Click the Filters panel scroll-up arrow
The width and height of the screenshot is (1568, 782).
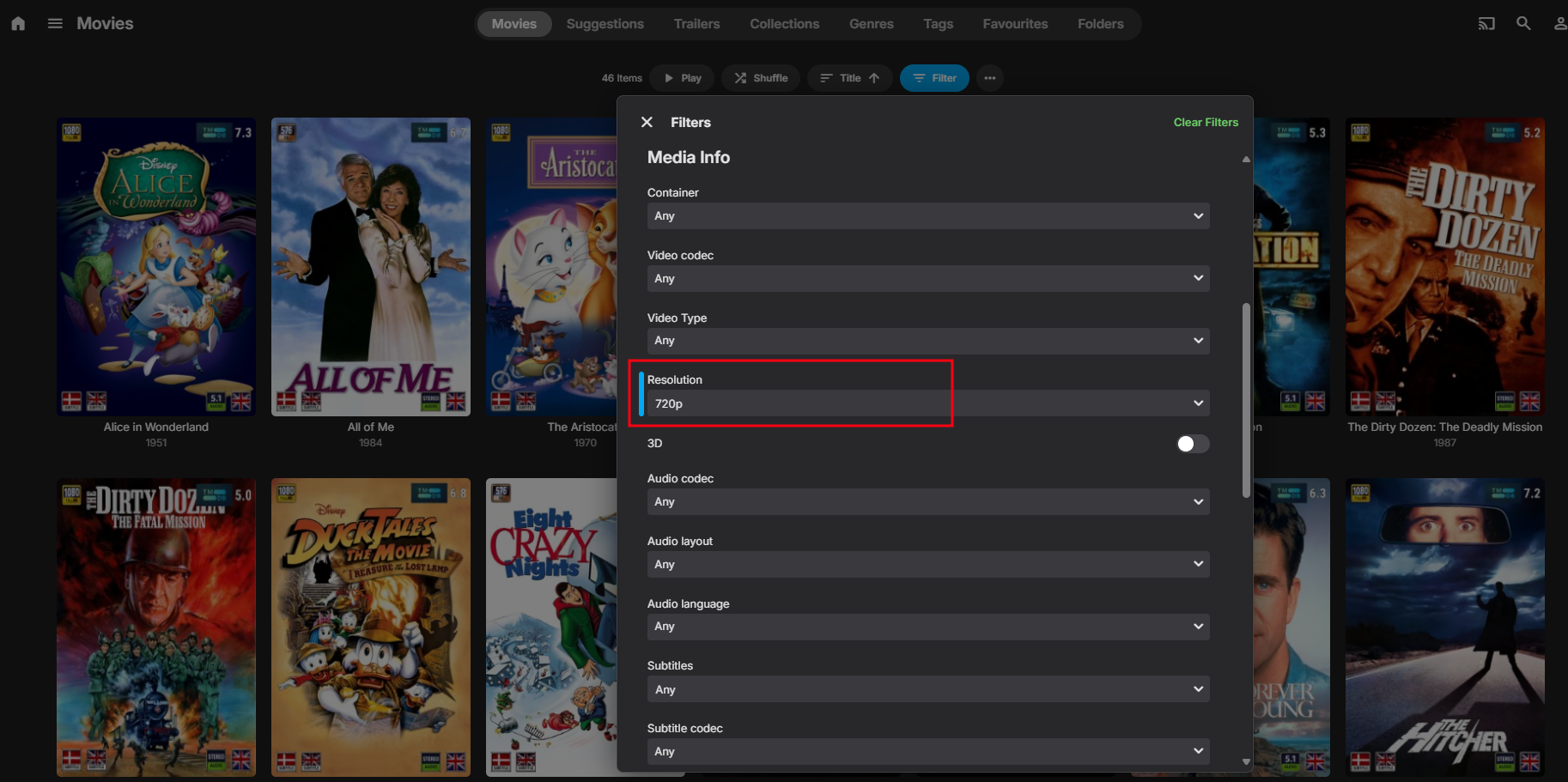(1246, 160)
